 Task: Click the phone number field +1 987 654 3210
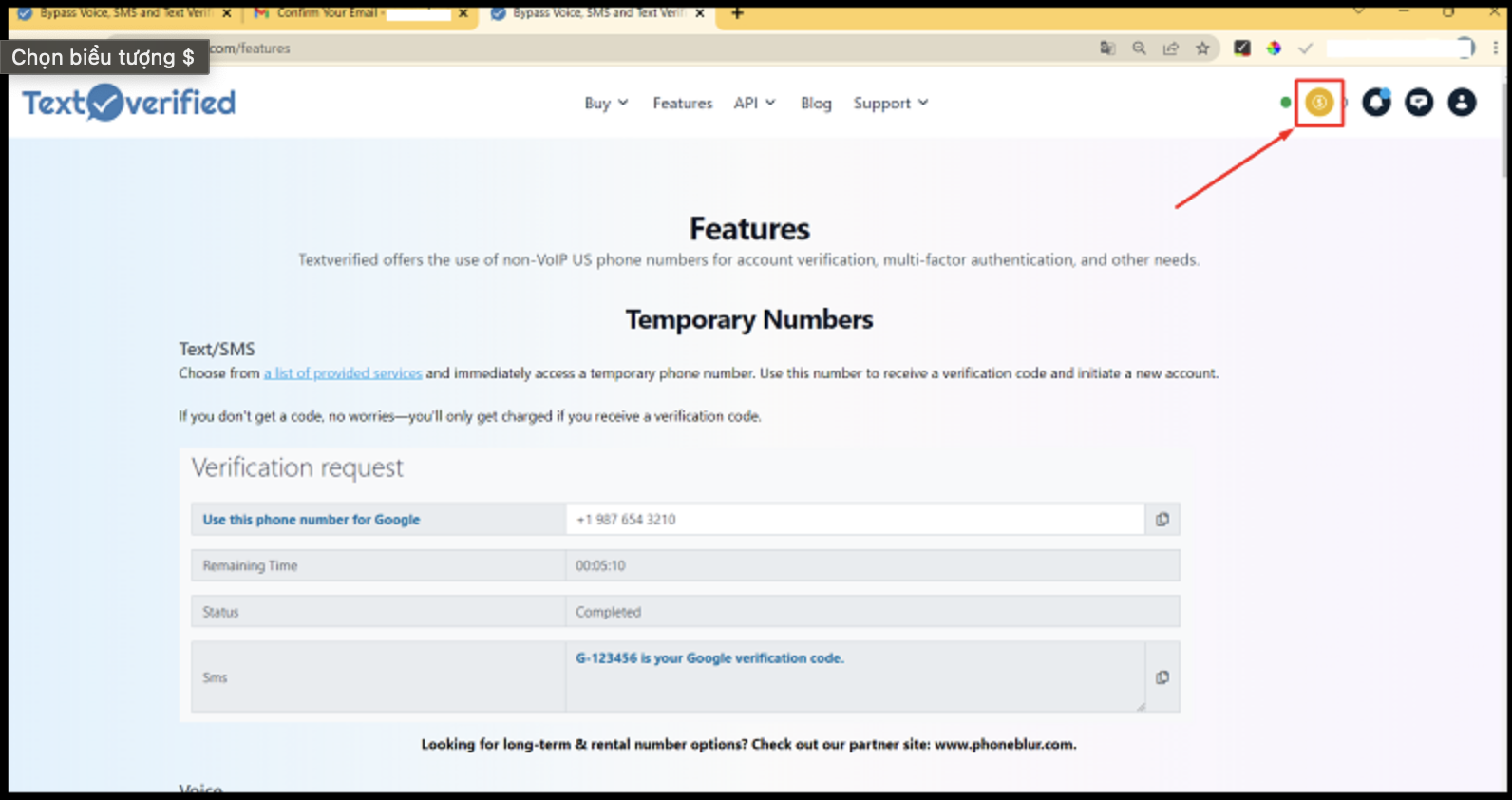(855, 520)
